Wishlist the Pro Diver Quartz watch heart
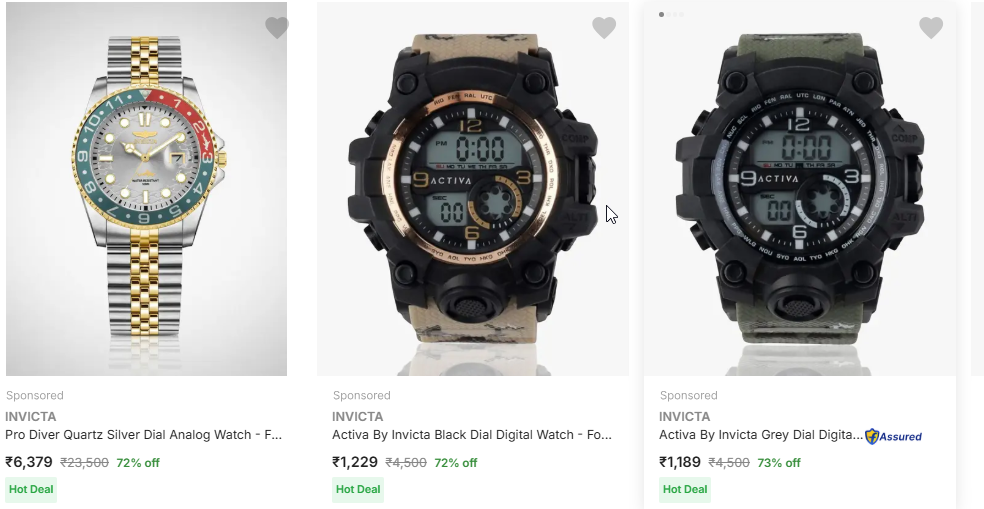This screenshot has height=509, width=984. tap(277, 28)
